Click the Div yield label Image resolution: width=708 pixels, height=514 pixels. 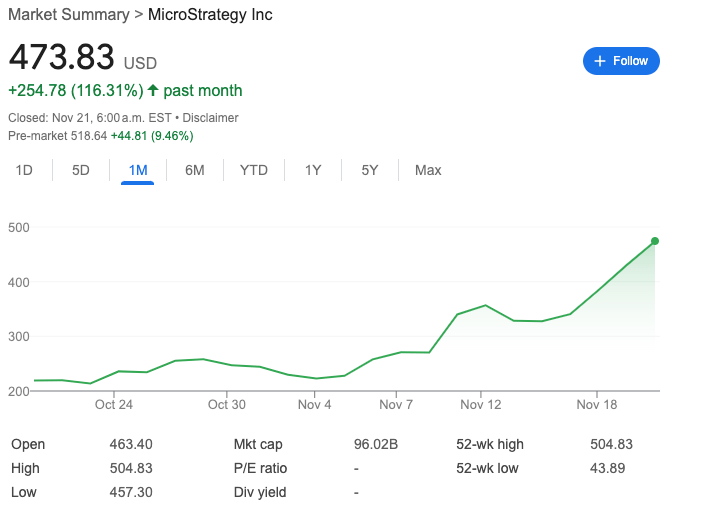[x=260, y=492]
